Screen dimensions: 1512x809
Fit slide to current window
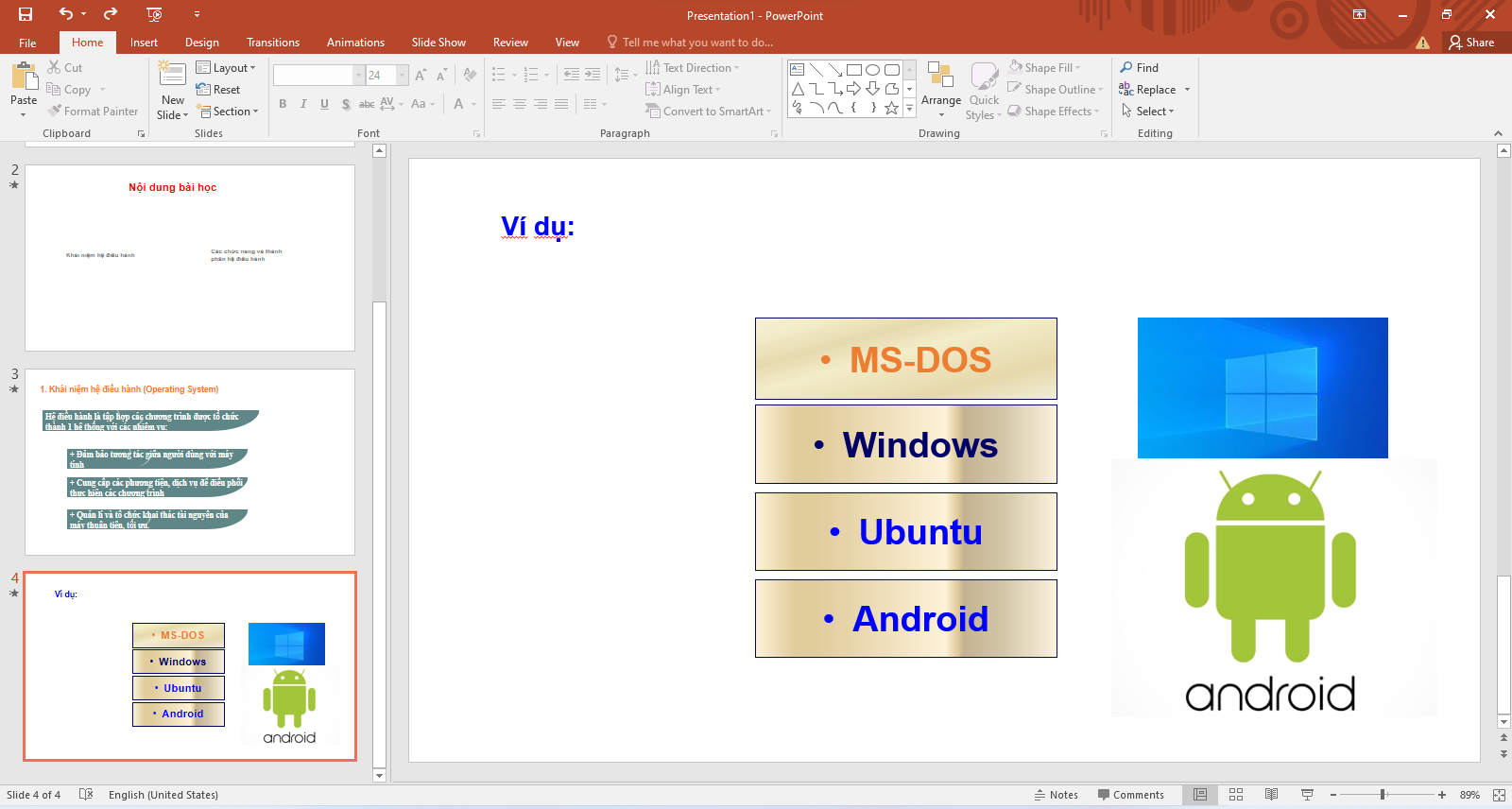(1499, 795)
